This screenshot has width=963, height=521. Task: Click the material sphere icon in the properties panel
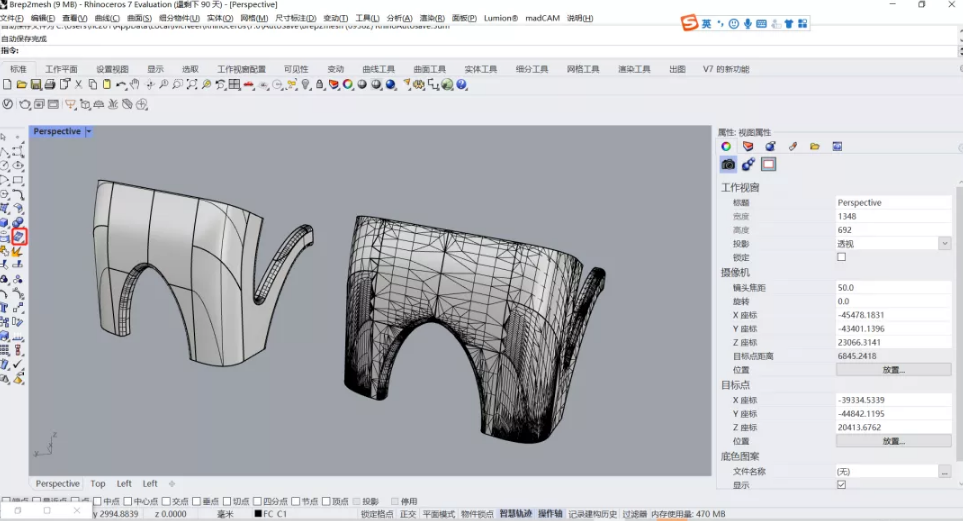tap(770, 146)
